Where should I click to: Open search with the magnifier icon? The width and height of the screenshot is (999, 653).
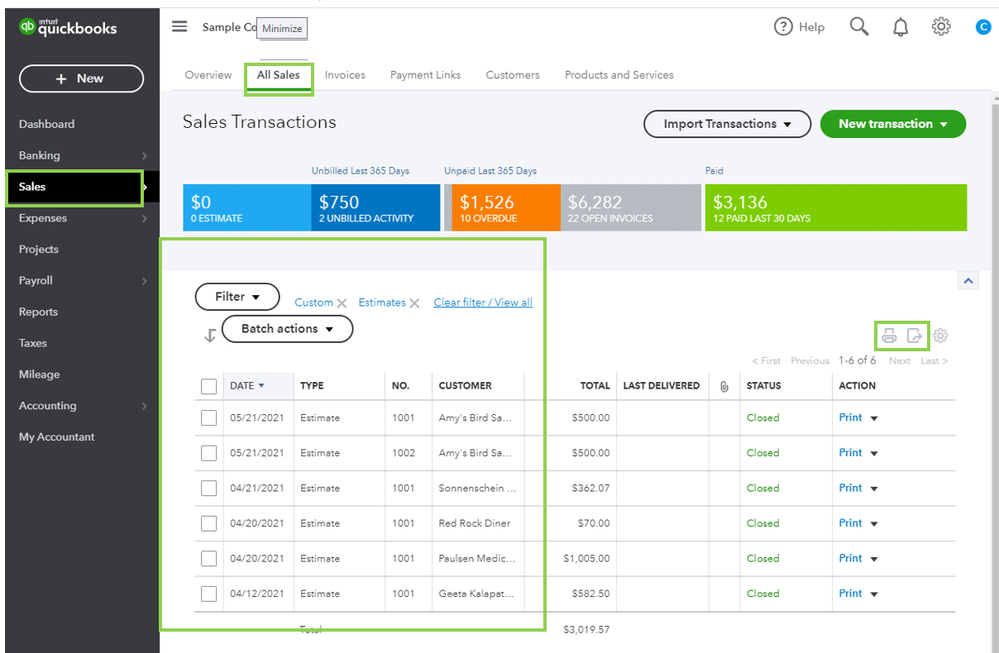[x=859, y=26]
